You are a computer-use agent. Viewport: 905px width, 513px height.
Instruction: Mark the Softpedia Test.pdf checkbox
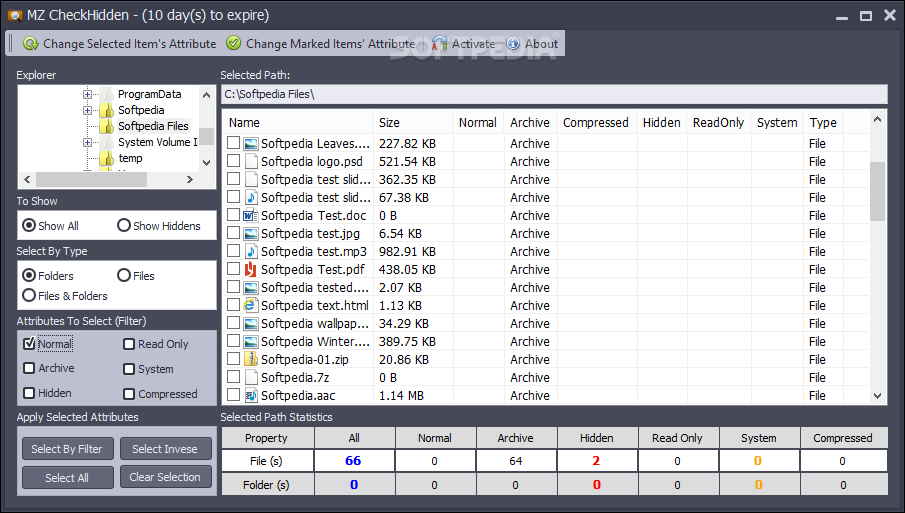coord(233,269)
